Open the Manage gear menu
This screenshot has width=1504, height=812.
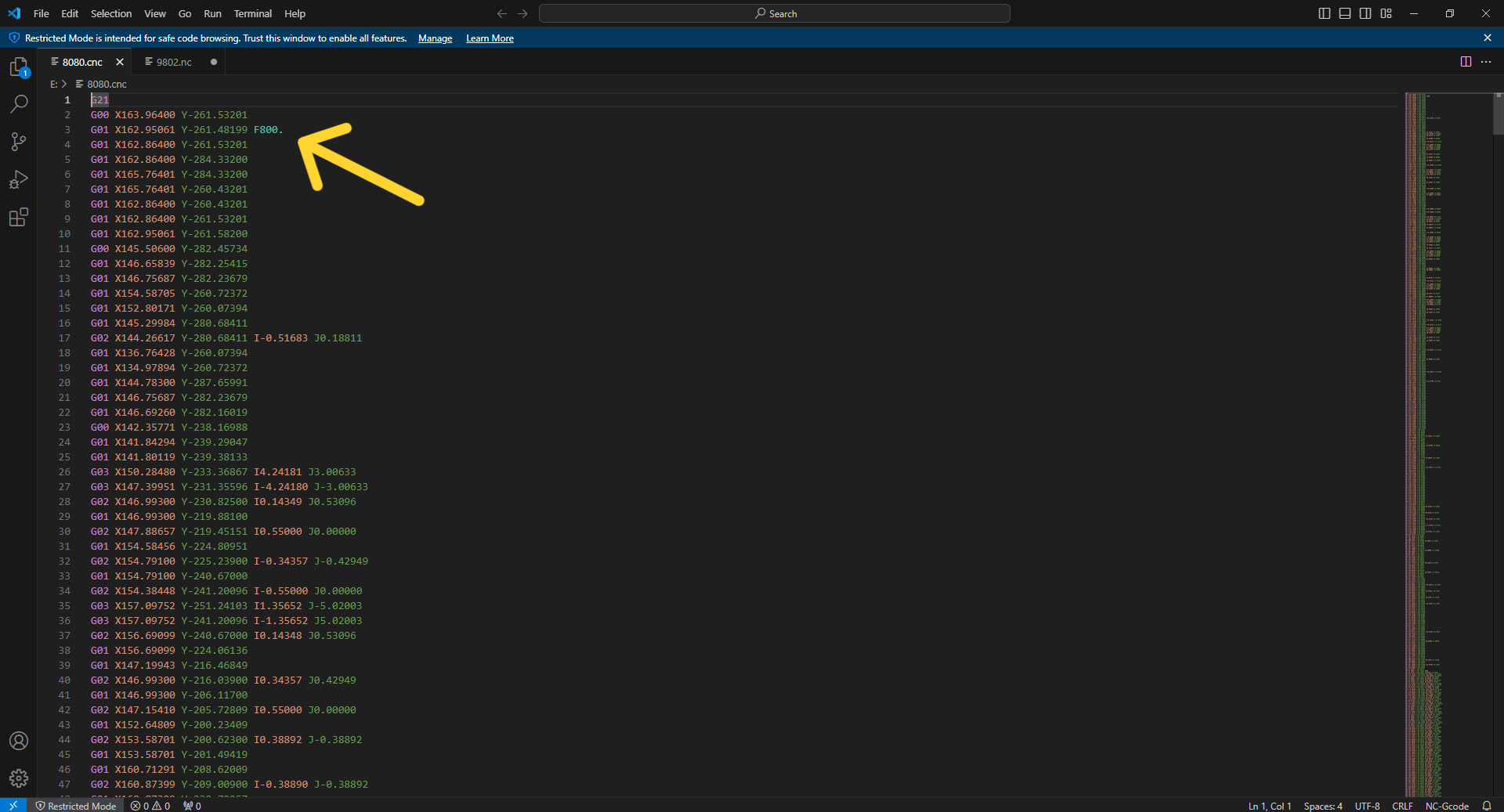coord(19,778)
